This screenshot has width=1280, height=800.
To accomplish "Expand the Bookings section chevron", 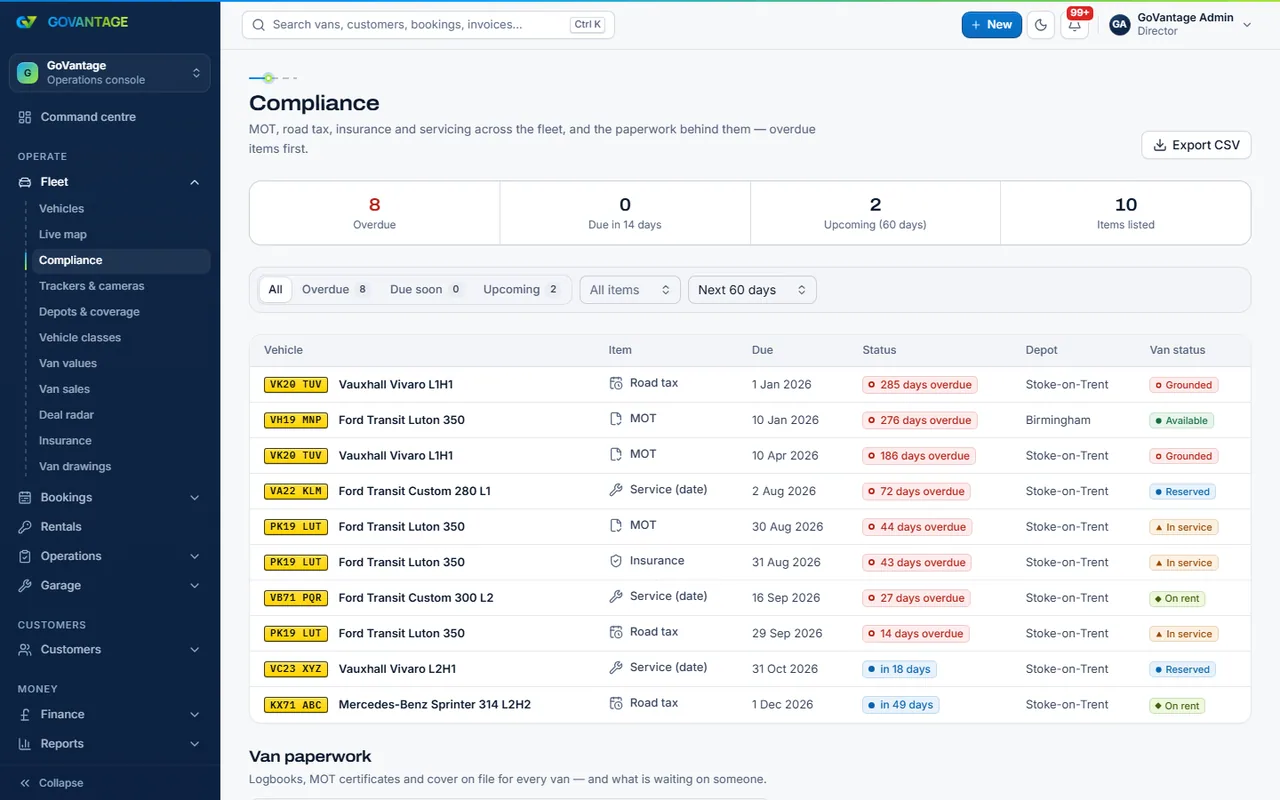I will point(194,498).
